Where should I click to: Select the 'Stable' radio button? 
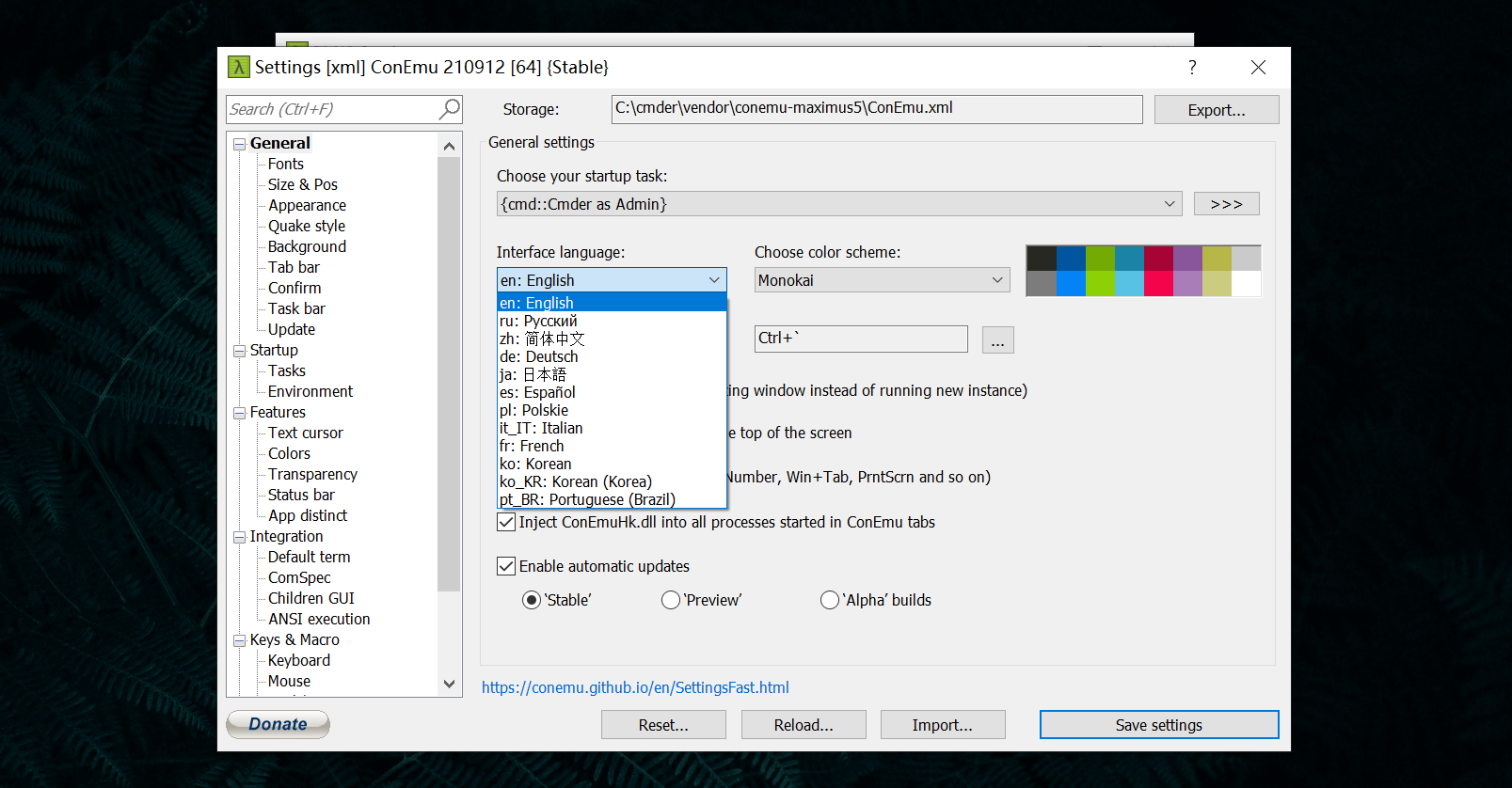tap(532, 600)
